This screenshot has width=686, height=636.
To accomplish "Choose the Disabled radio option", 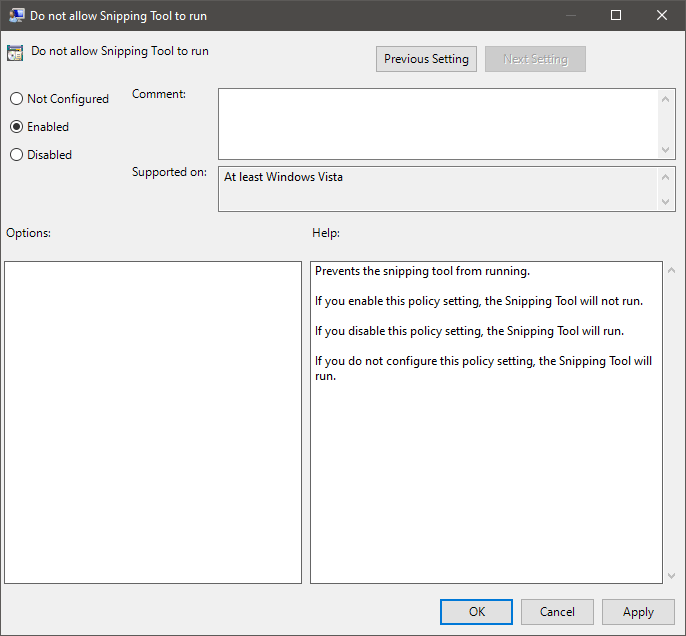I will tap(16, 155).
